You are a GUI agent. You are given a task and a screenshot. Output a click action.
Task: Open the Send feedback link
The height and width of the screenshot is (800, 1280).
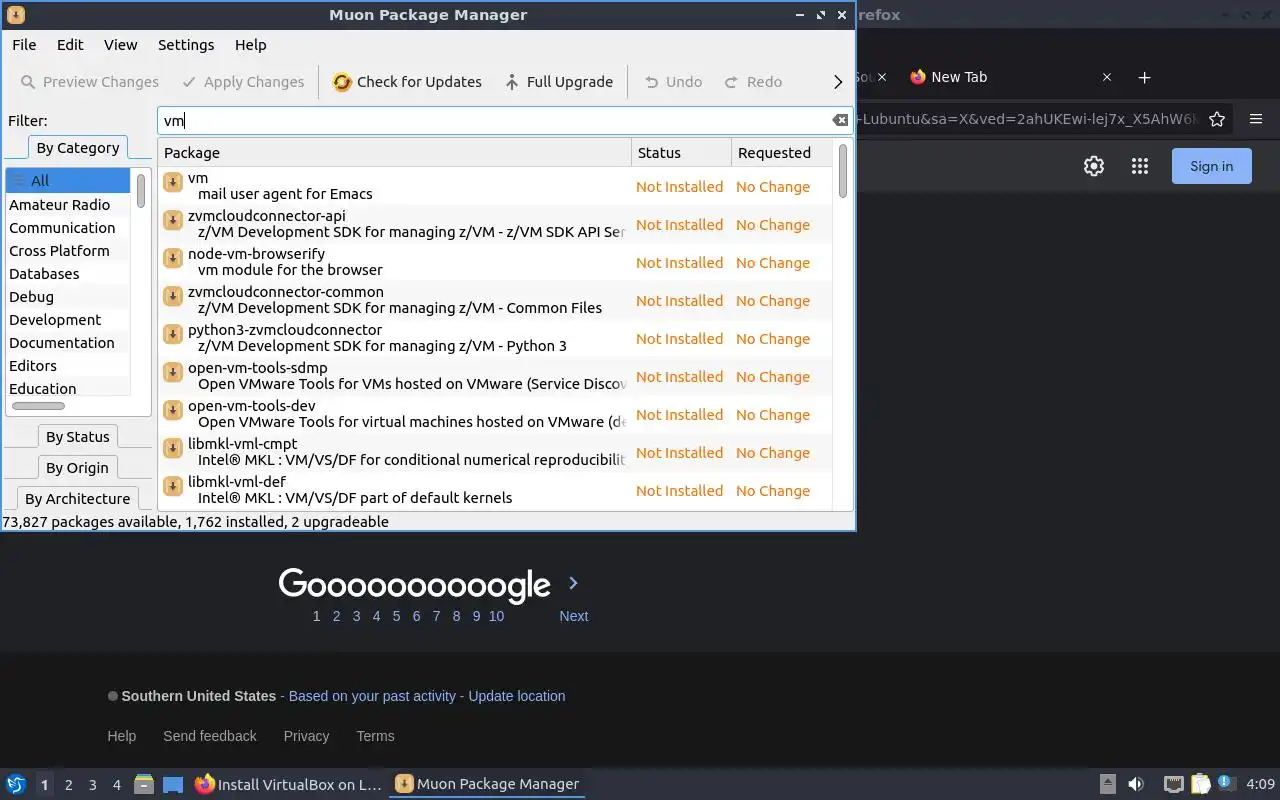pos(210,736)
